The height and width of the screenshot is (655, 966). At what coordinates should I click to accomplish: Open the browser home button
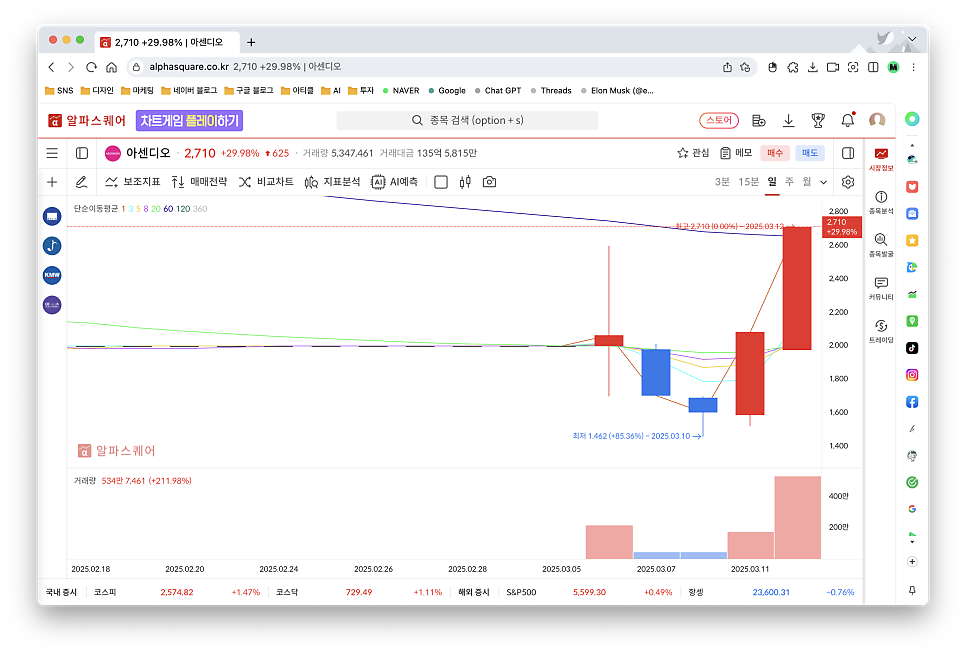click(x=112, y=67)
